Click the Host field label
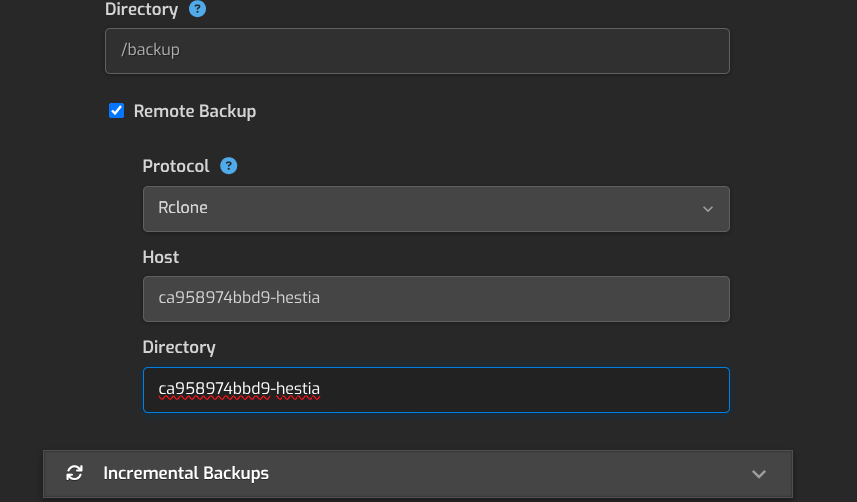Viewport: 857px width, 502px height. (x=161, y=257)
